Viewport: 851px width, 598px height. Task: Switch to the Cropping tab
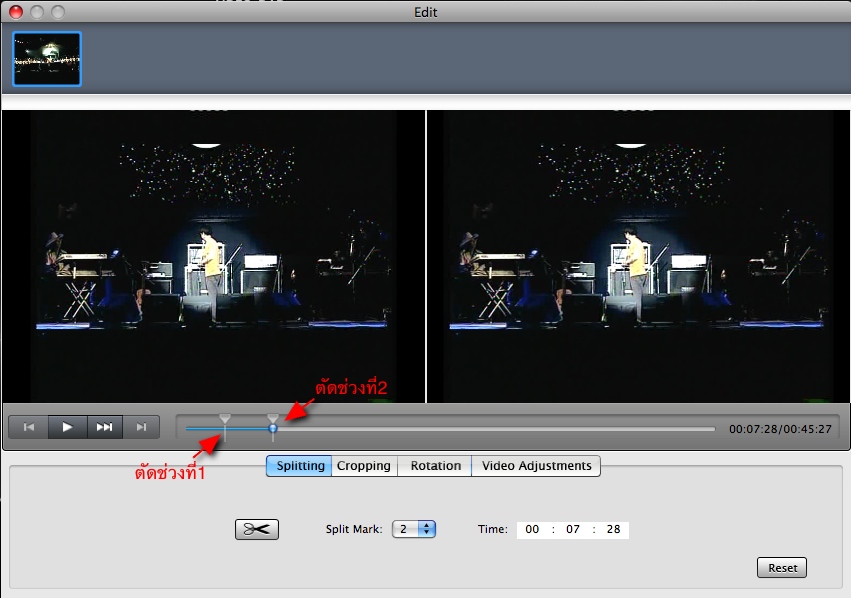pos(364,466)
